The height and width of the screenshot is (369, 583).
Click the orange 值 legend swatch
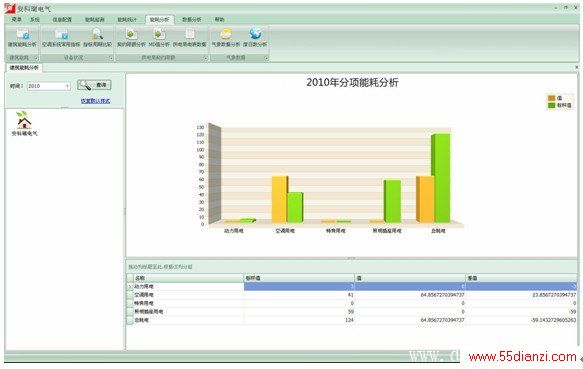(551, 98)
